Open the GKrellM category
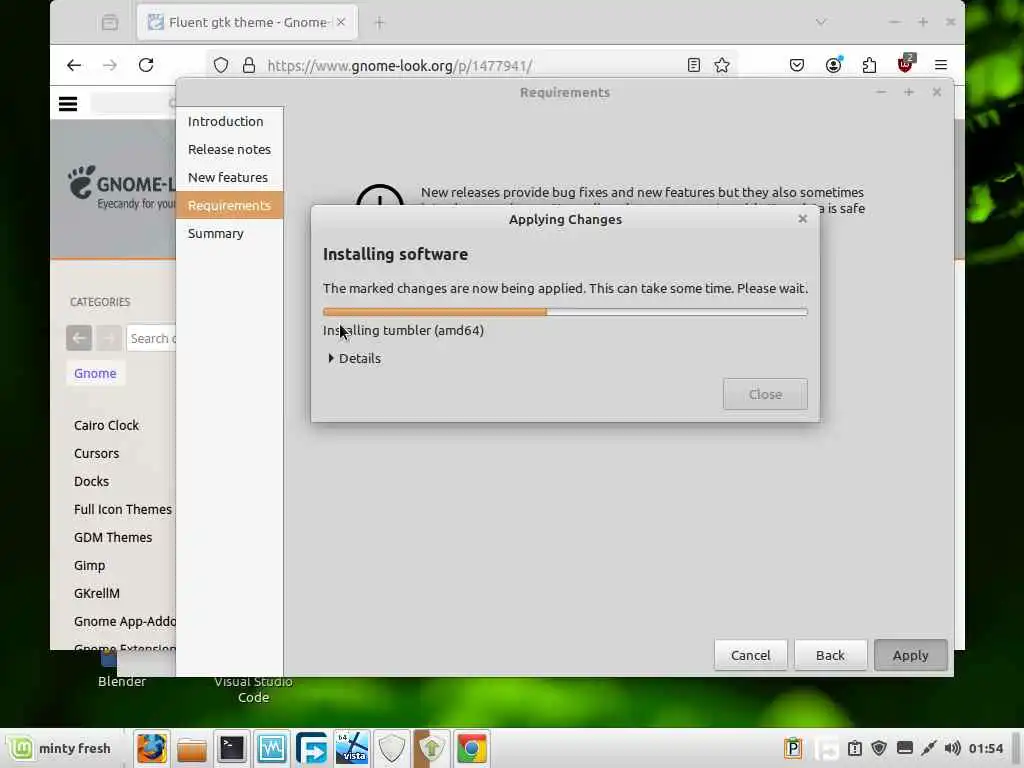Image resolution: width=1024 pixels, height=768 pixels. pos(97,594)
